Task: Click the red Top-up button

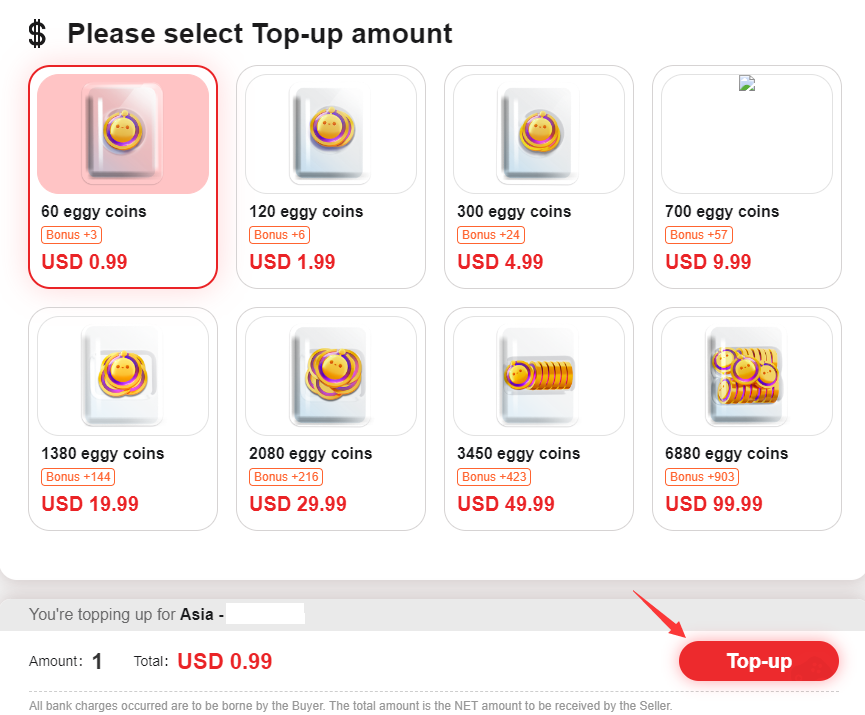Action: click(759, 661)
